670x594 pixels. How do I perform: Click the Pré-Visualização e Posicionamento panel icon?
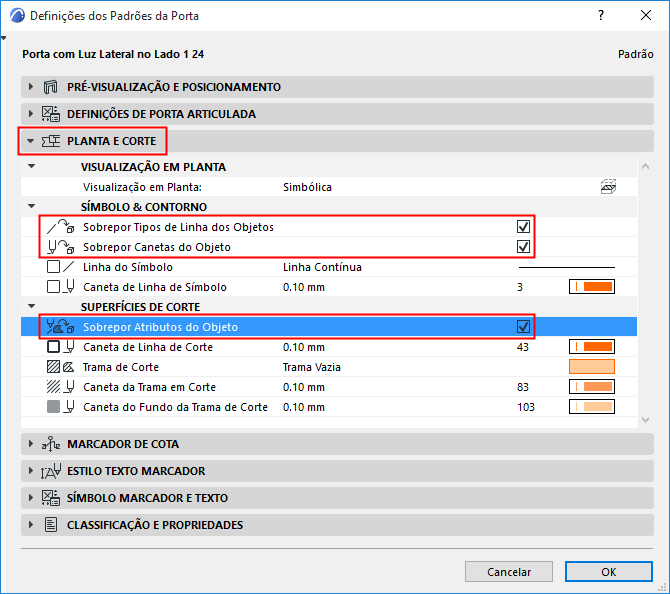tap(50, 87)
